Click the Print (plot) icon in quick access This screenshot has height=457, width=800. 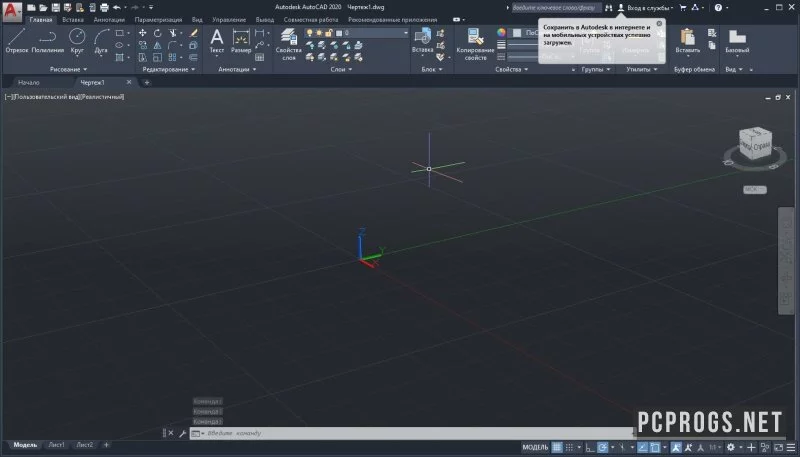104,7
